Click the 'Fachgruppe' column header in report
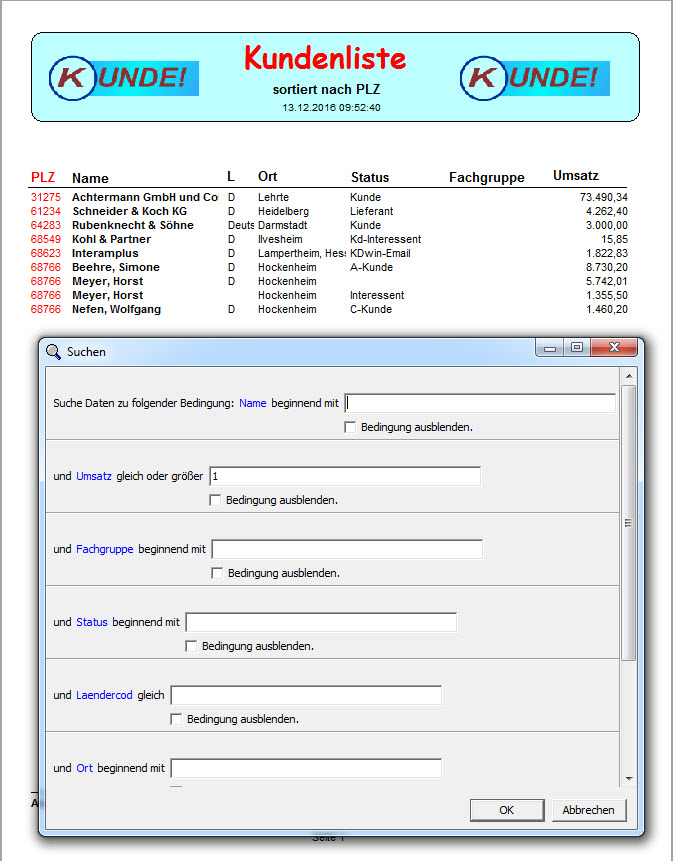 pos(486,177)
